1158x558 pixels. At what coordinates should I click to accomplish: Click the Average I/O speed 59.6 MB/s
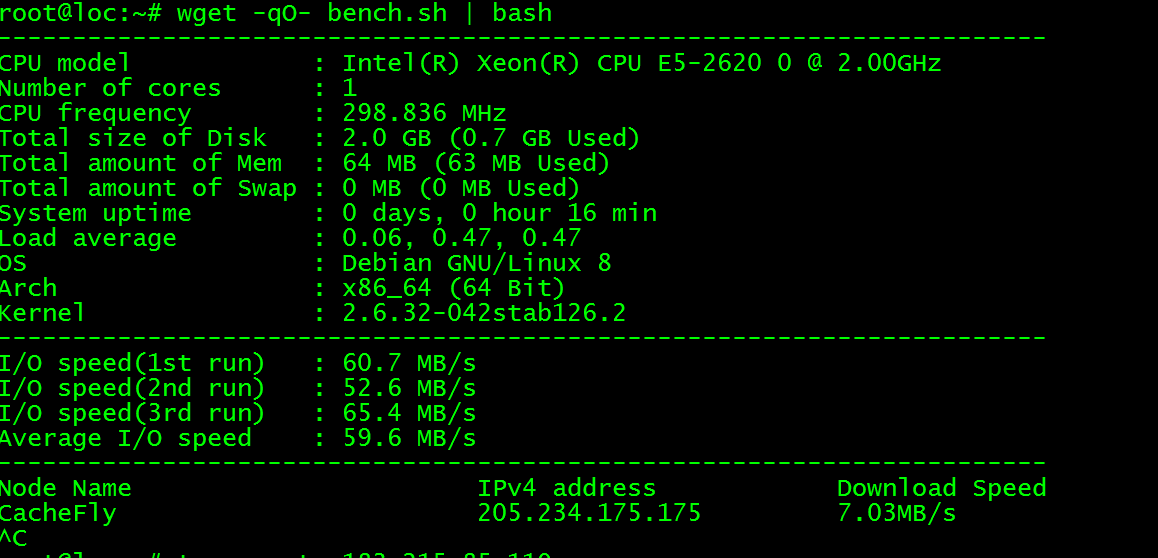409,438
